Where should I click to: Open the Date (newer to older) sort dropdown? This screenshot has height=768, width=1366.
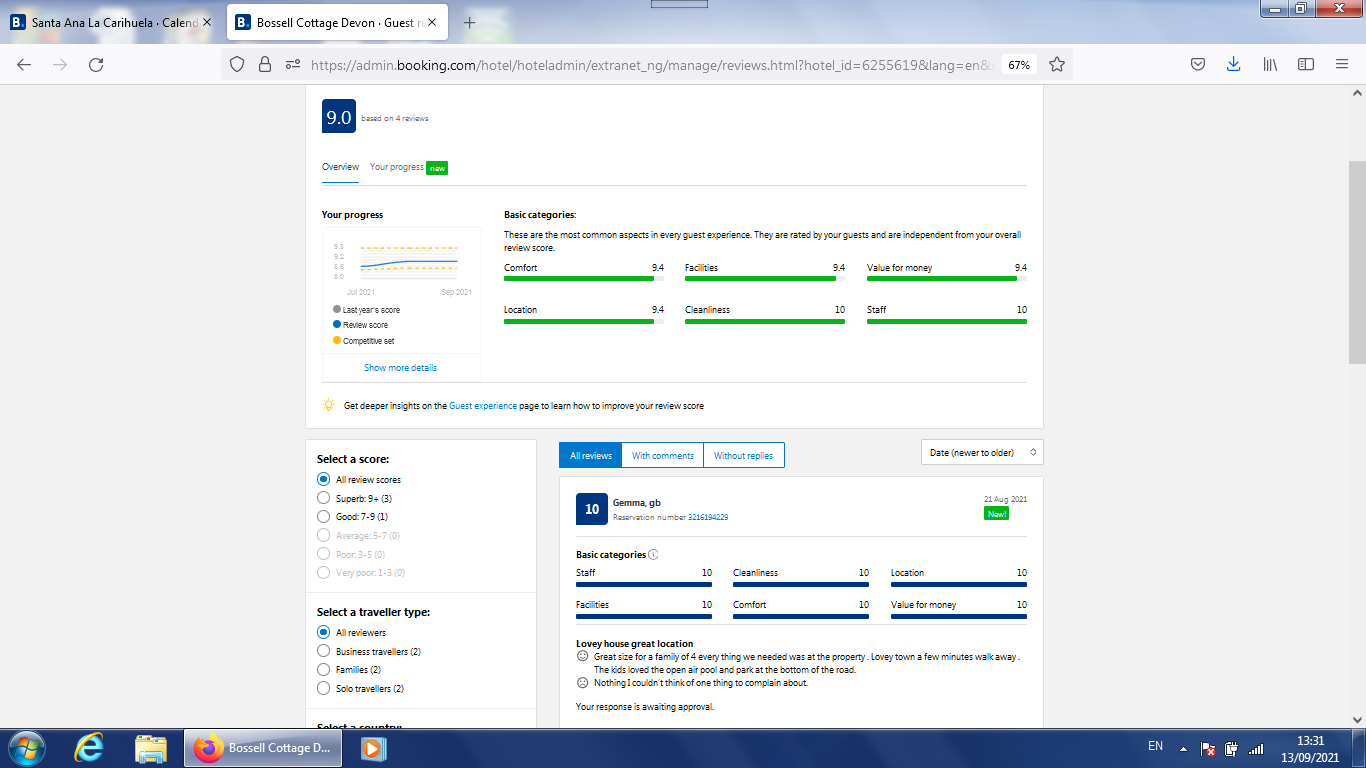(x=981, y=453)
